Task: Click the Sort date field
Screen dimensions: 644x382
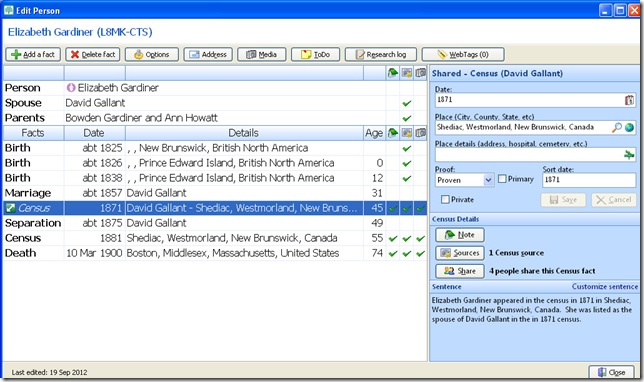Action: [x=589, y=180]
